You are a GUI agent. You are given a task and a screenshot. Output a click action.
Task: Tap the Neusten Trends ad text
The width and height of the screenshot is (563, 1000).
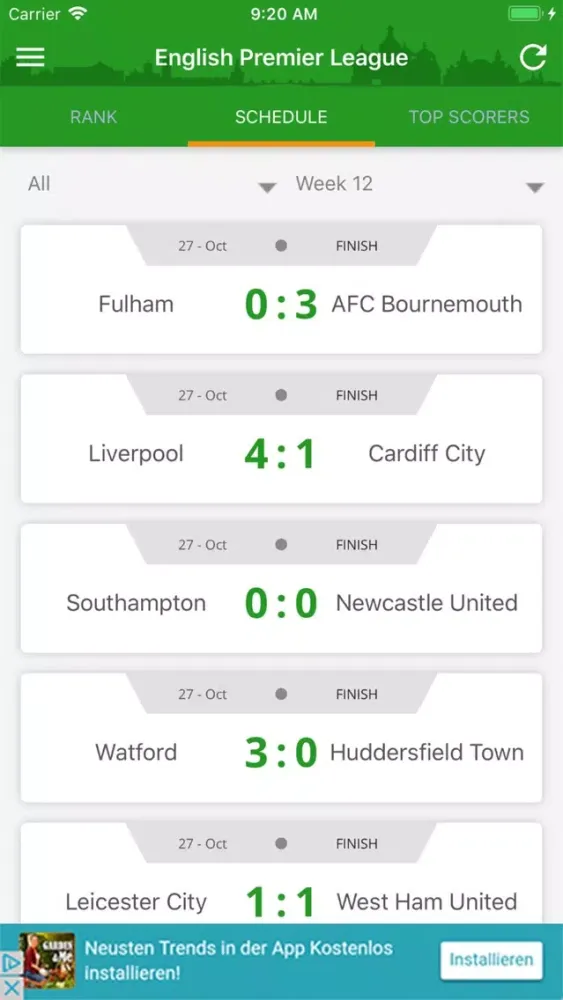coord(238,960)
